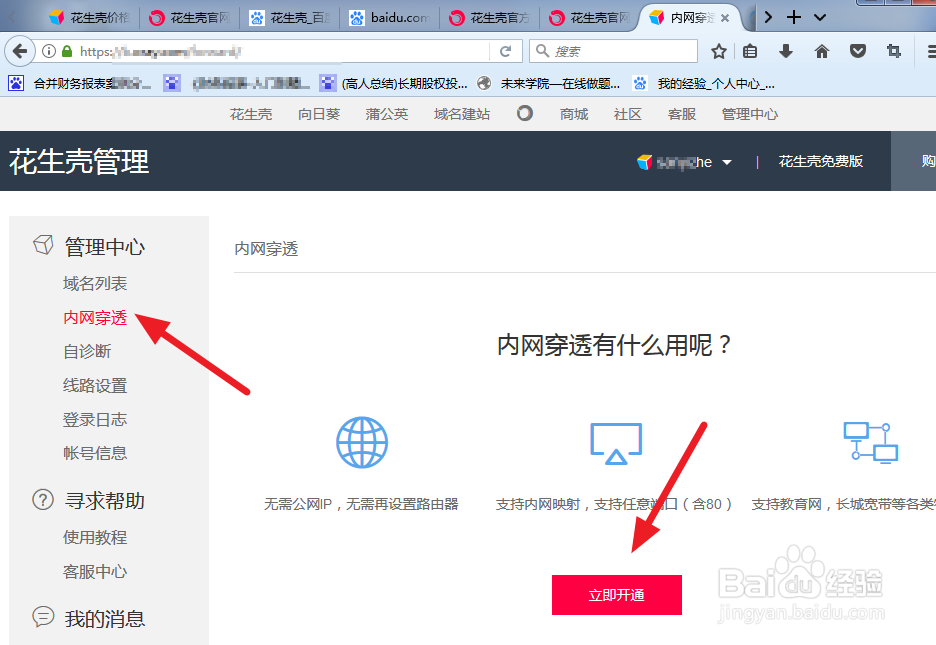Open the 未来学院—在线做题 bookmark
Viewport: 936px width, 645px height.
[549, 84]
